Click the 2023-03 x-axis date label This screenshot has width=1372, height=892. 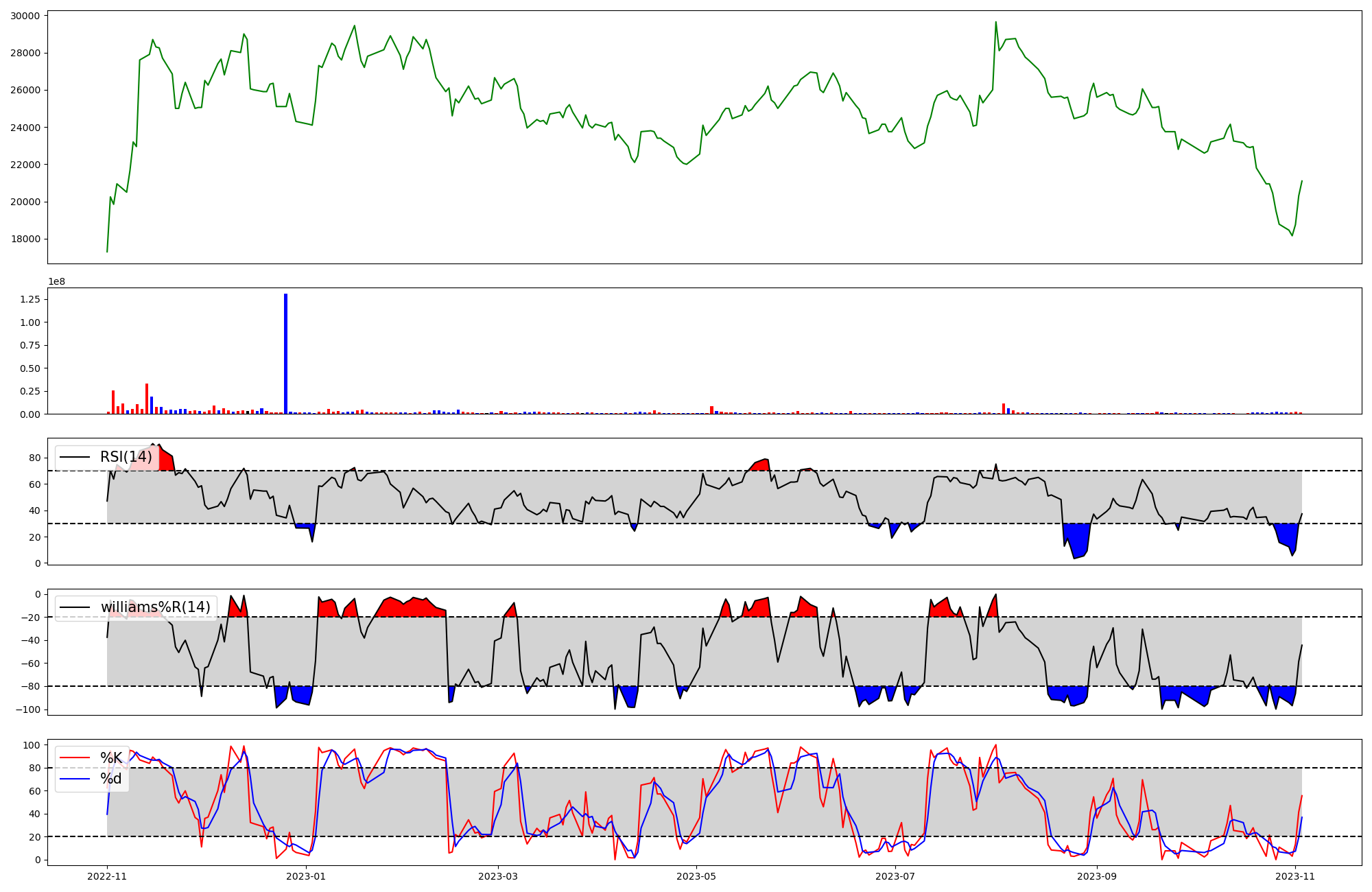pos(498,876)
